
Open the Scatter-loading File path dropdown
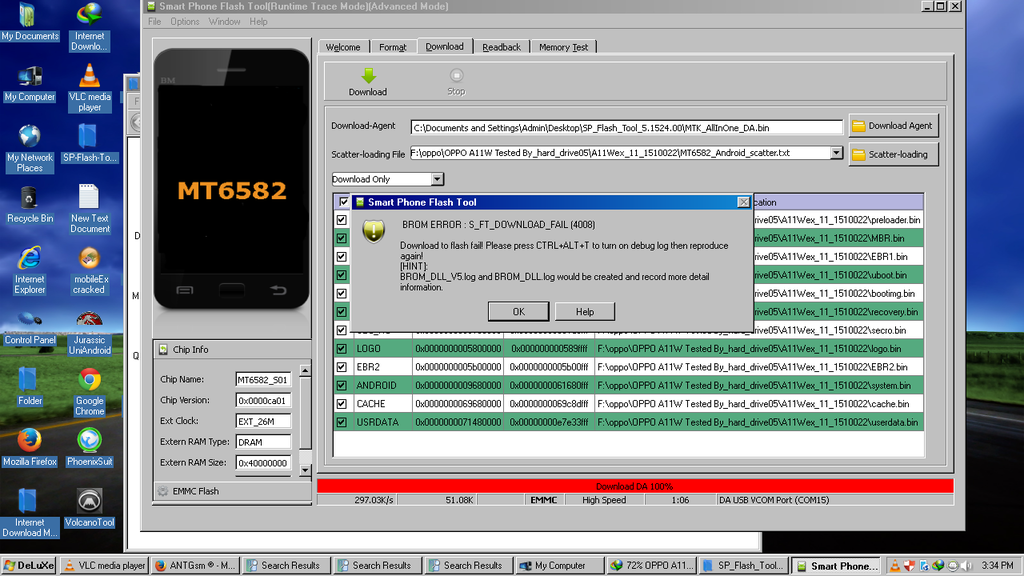[836, 153]
